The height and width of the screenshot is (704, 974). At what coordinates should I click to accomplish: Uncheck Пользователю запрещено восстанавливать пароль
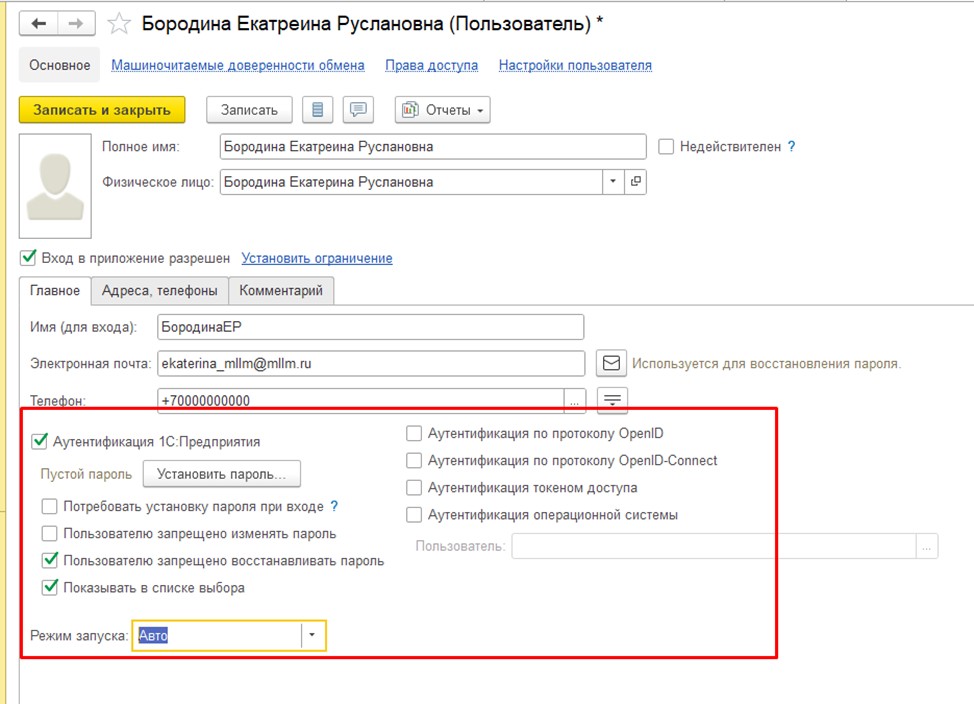[50, 560]
